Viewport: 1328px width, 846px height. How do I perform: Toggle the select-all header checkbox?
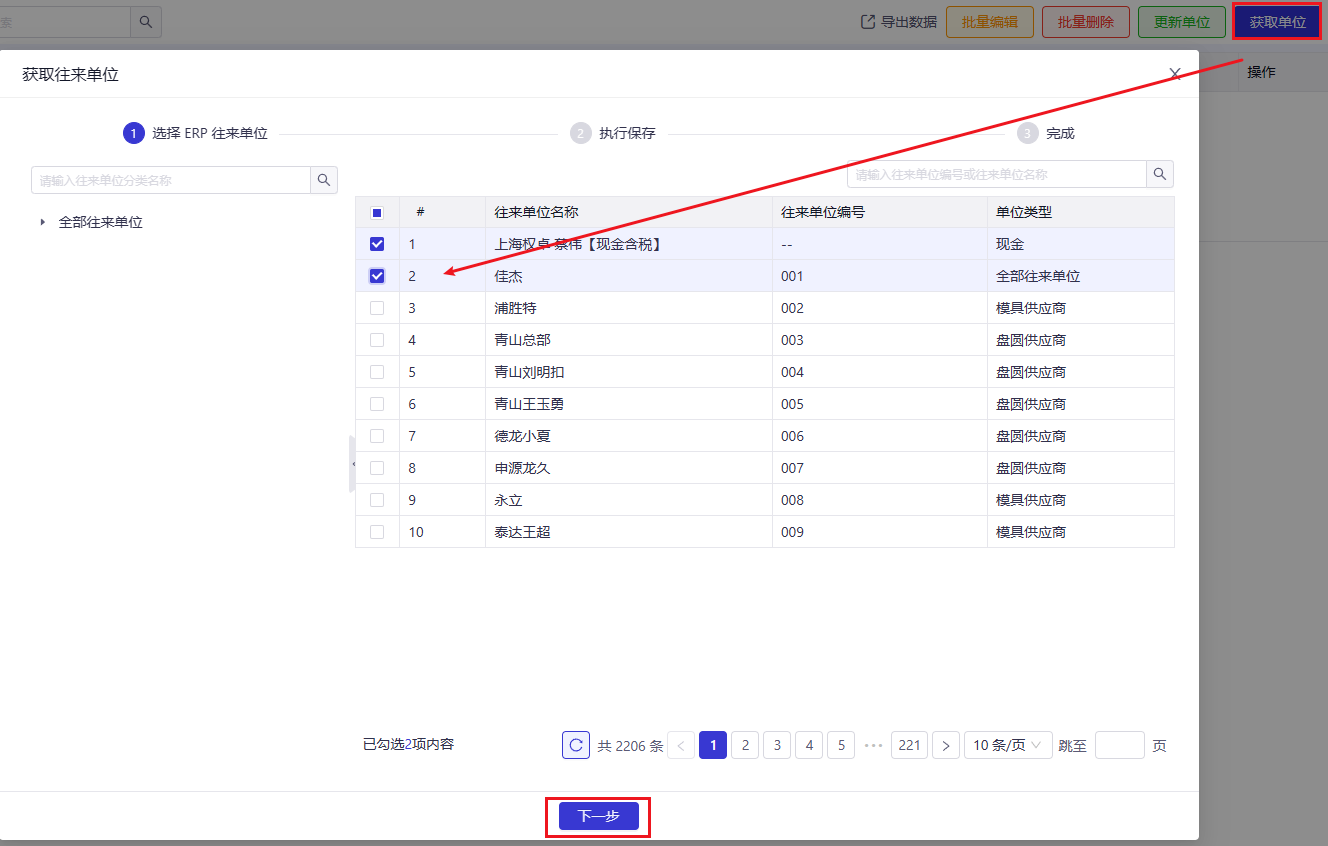click(377, 212)
